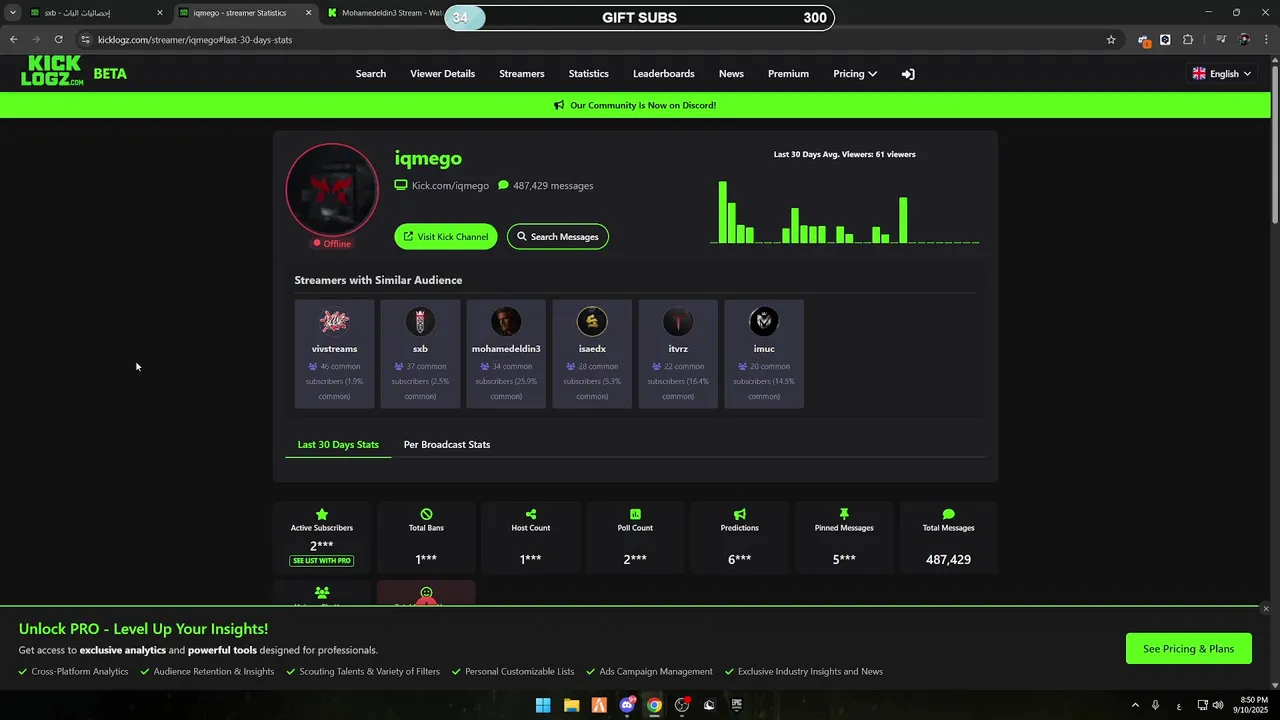Switch to Last 30 Days Stats tab
Image resolution: width=1280 pixels, height=720 pixels.
[338, 445]
